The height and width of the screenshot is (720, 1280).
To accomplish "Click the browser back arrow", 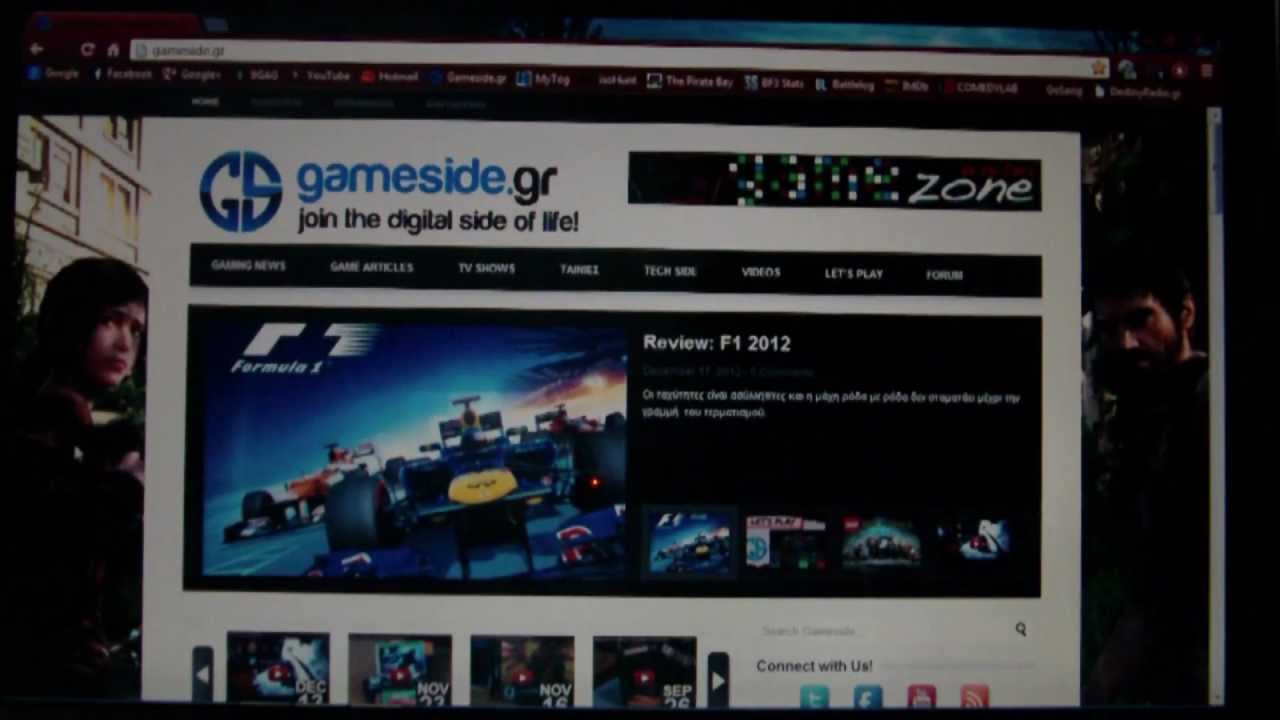I will tap(37, 48).
